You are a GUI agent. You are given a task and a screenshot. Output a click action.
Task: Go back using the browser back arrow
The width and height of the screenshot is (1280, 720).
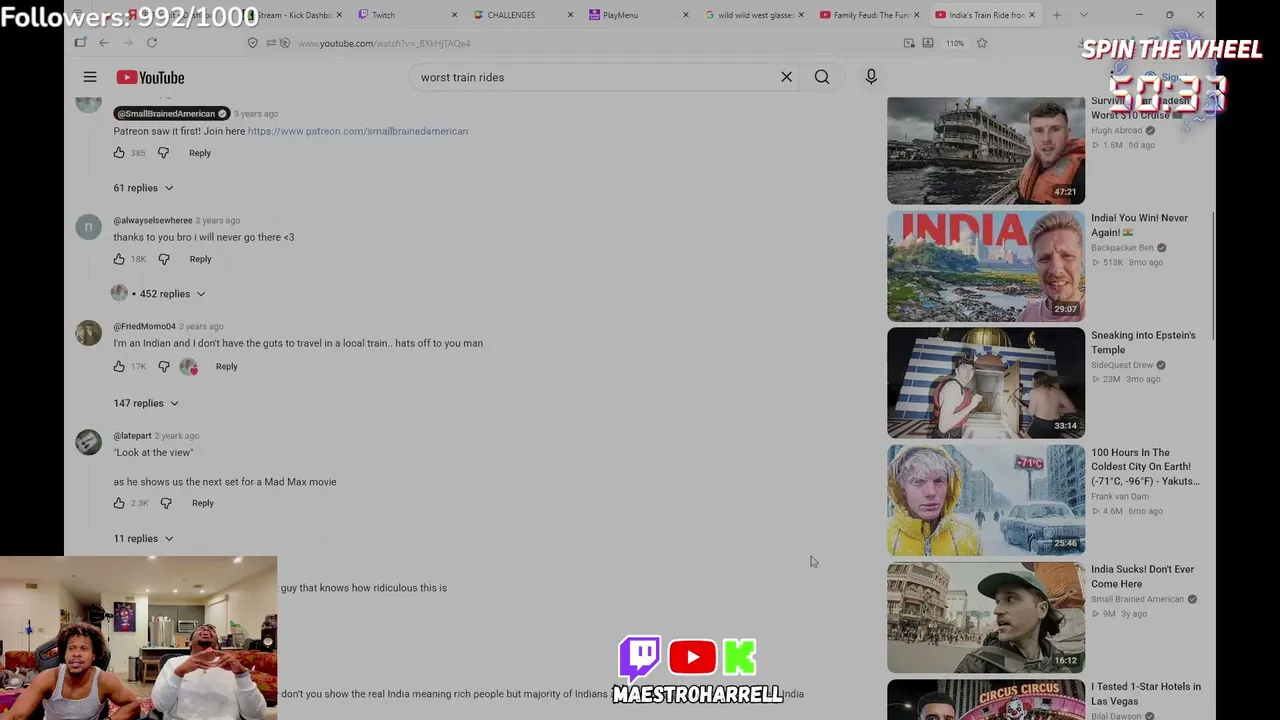(x=104, y=43)
